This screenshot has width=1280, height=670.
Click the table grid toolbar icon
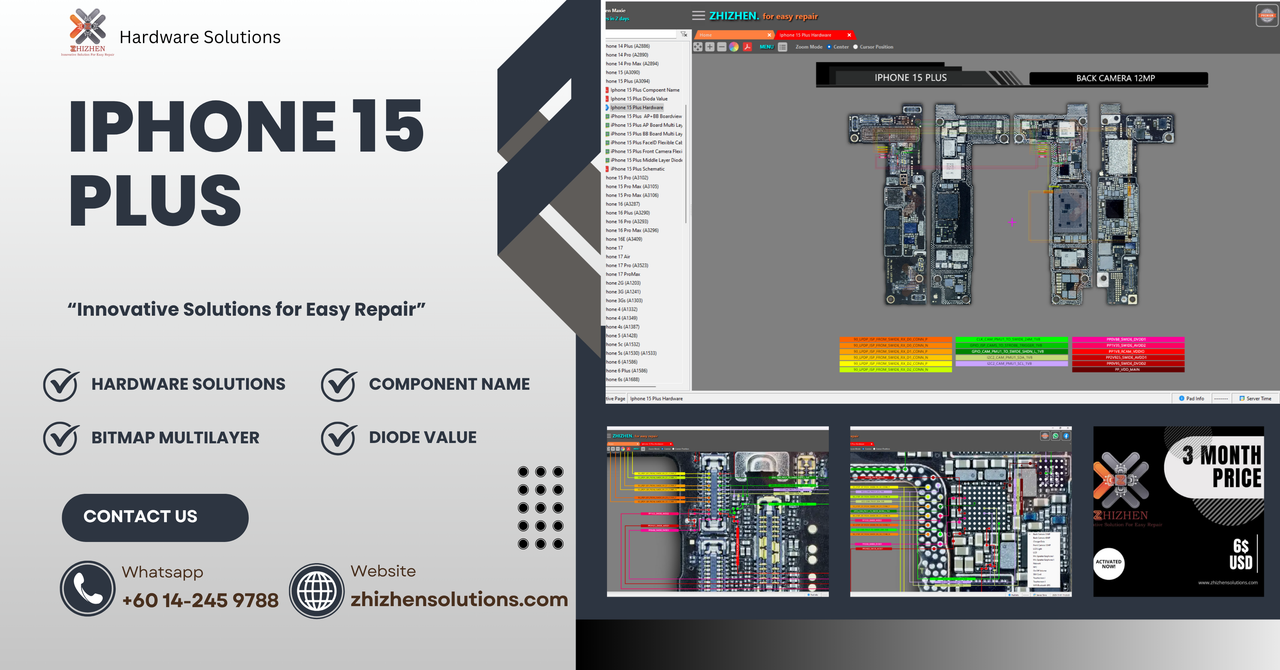[x=782, y=47]
